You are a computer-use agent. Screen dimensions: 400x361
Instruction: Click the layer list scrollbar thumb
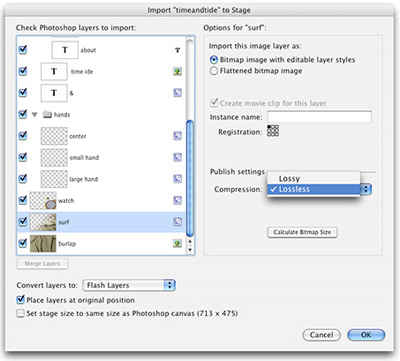(190, 178)
